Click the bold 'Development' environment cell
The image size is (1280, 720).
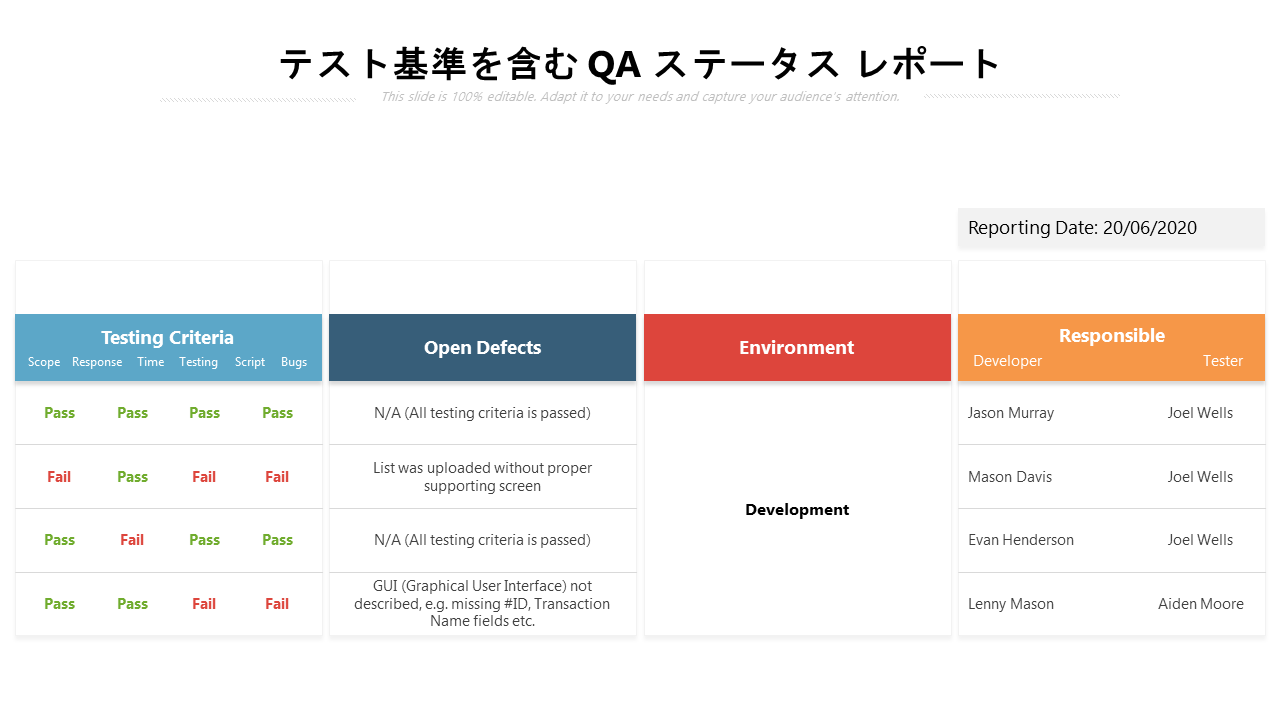tap(797, 509)
